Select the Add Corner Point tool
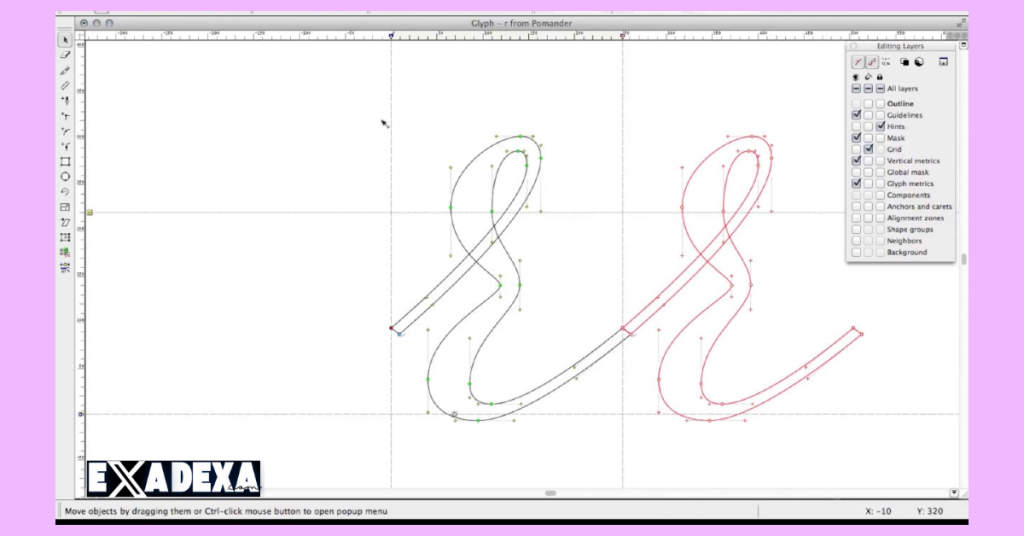Screen dimensions: 1024x536 tap(65, 116)
